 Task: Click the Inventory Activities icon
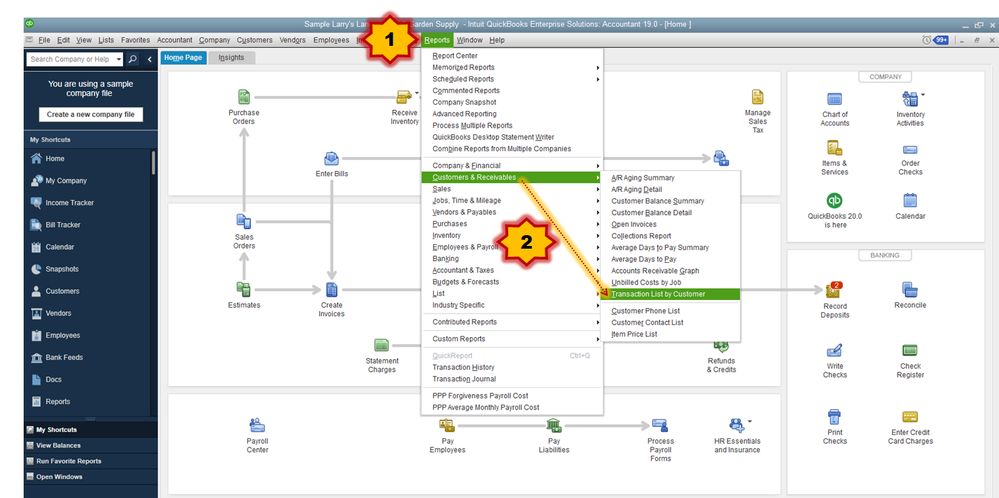pos(909,99)
